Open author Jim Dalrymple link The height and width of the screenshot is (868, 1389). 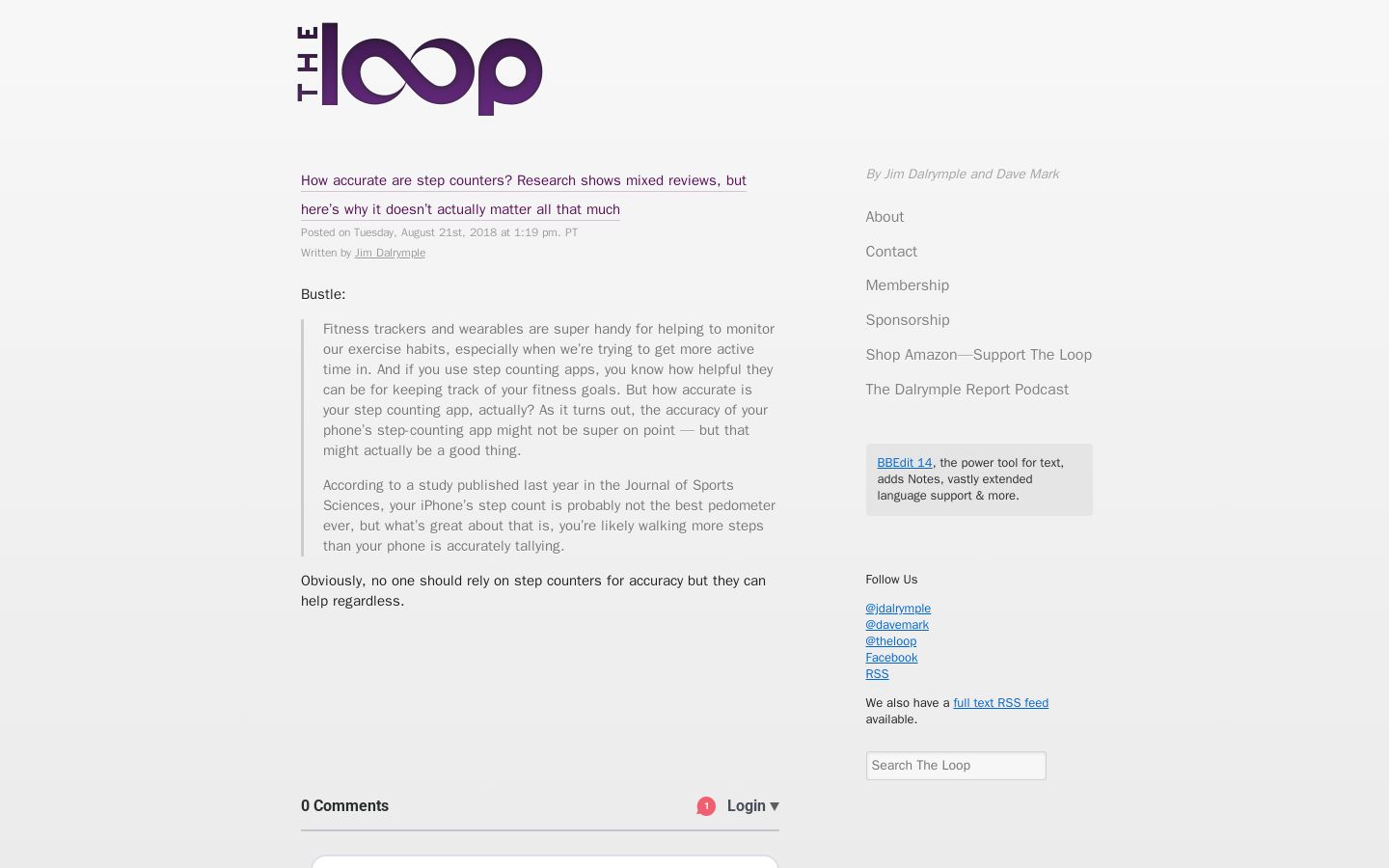(390, 253)
